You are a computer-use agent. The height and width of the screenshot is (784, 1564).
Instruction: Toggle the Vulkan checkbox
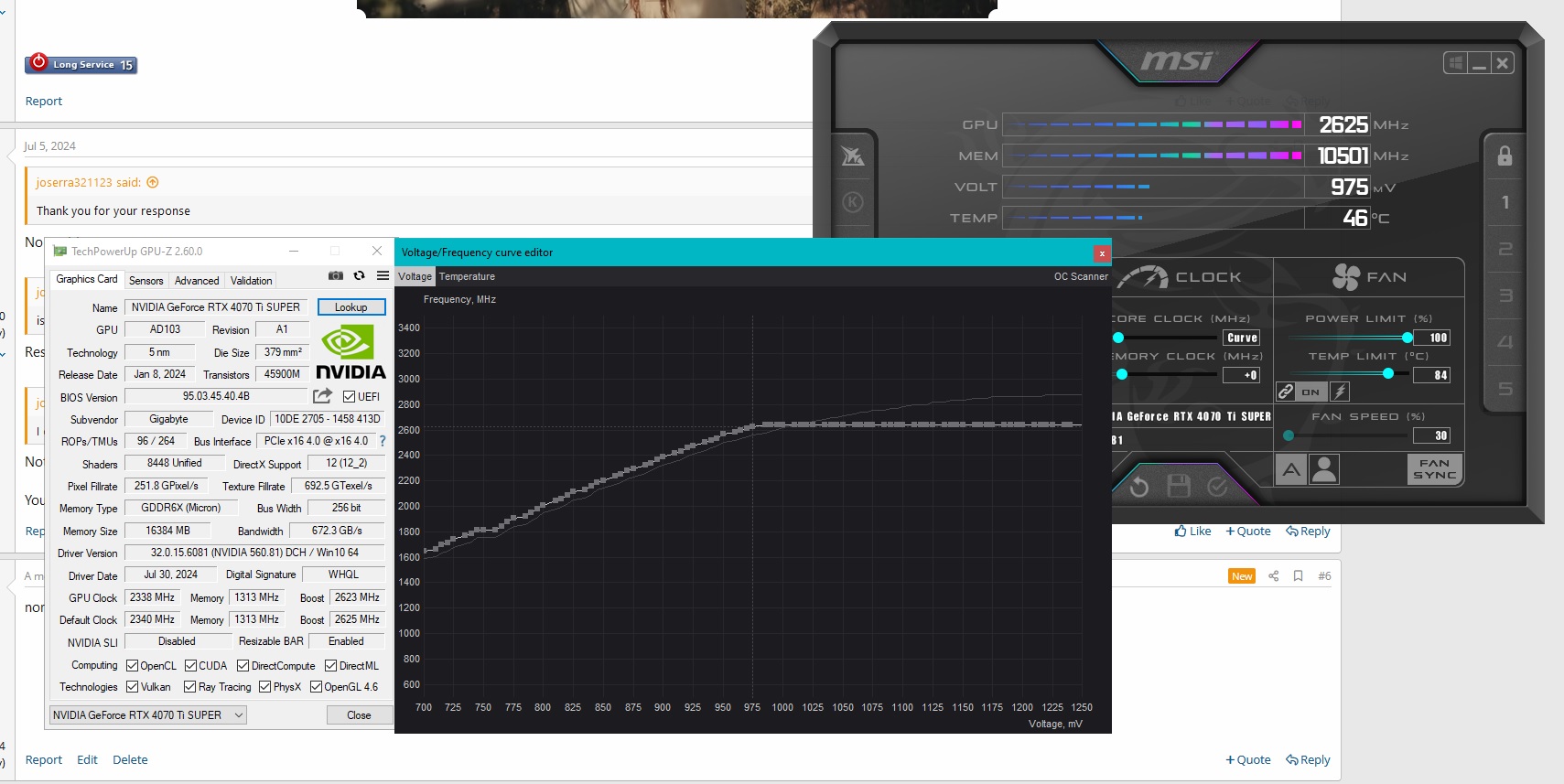point(132,687)
